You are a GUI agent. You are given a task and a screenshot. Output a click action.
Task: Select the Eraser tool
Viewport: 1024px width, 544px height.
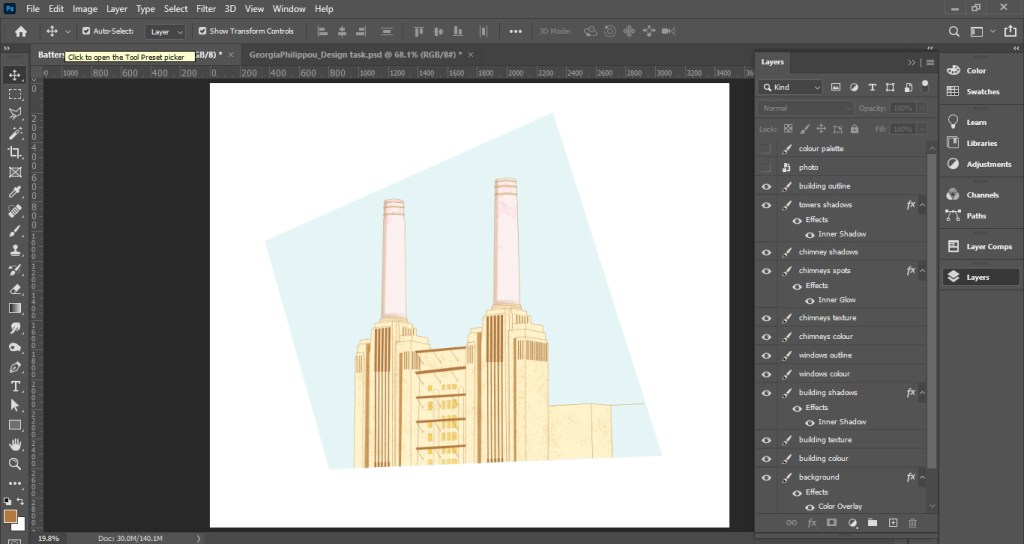[15, 289]
